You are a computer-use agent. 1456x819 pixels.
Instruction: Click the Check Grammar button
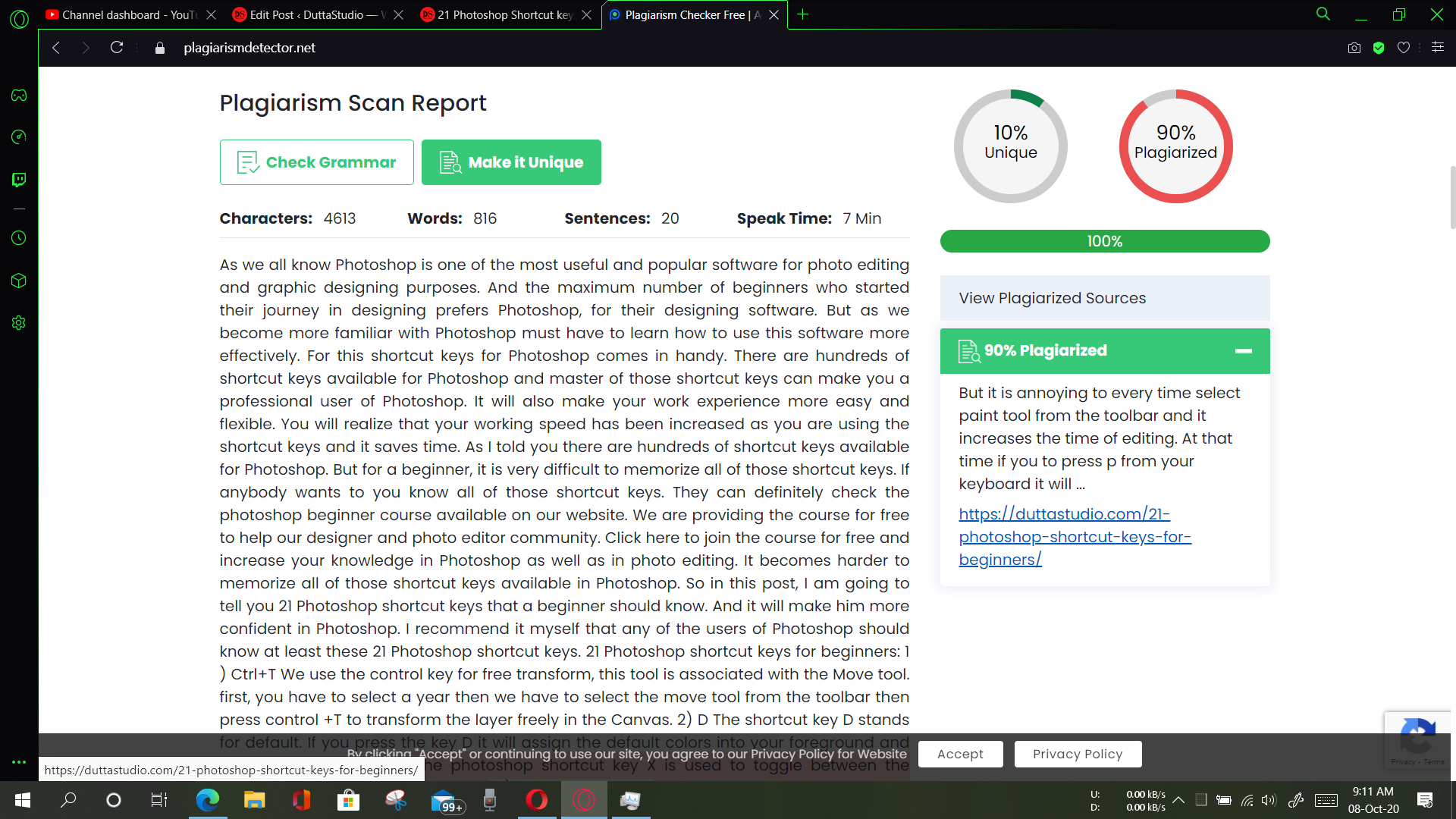click(316, 162)
